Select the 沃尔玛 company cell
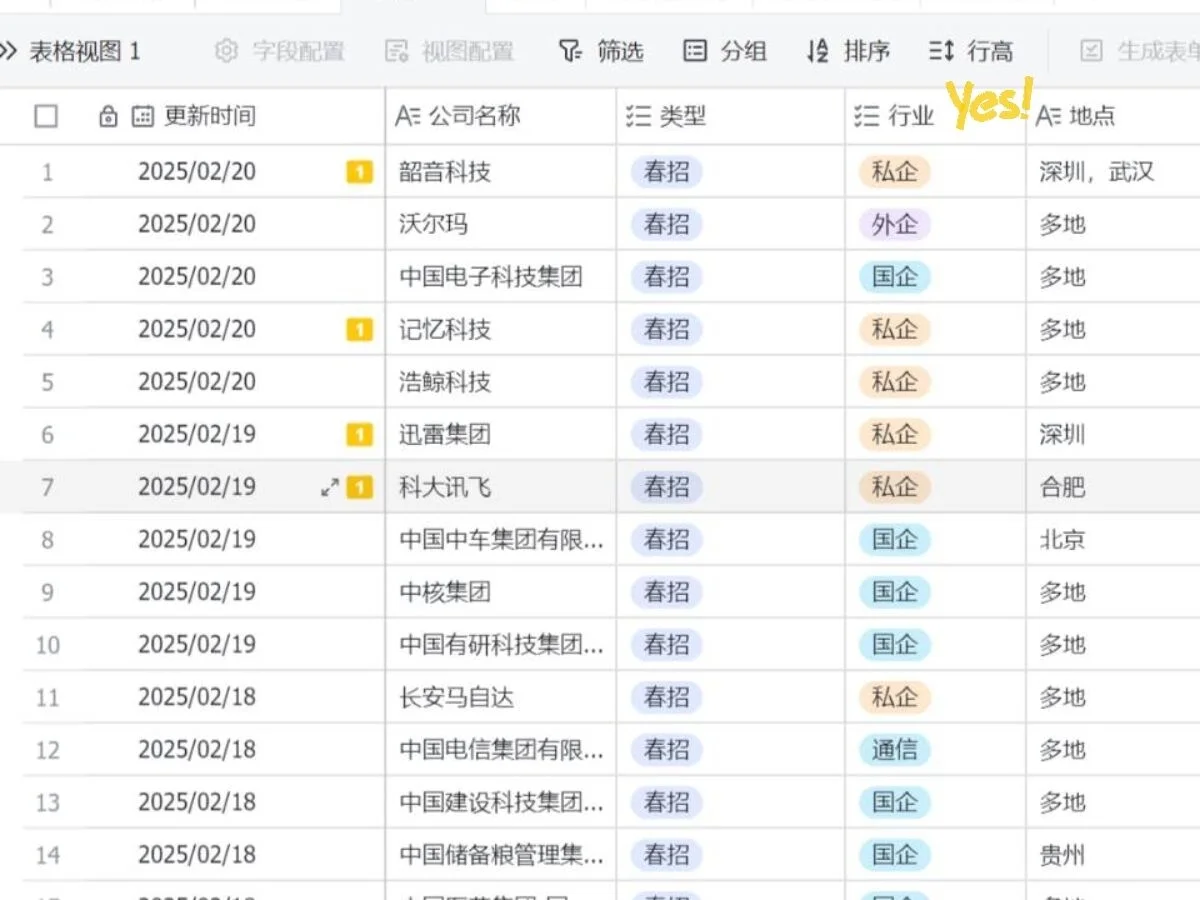 click(x=501, y=224)
